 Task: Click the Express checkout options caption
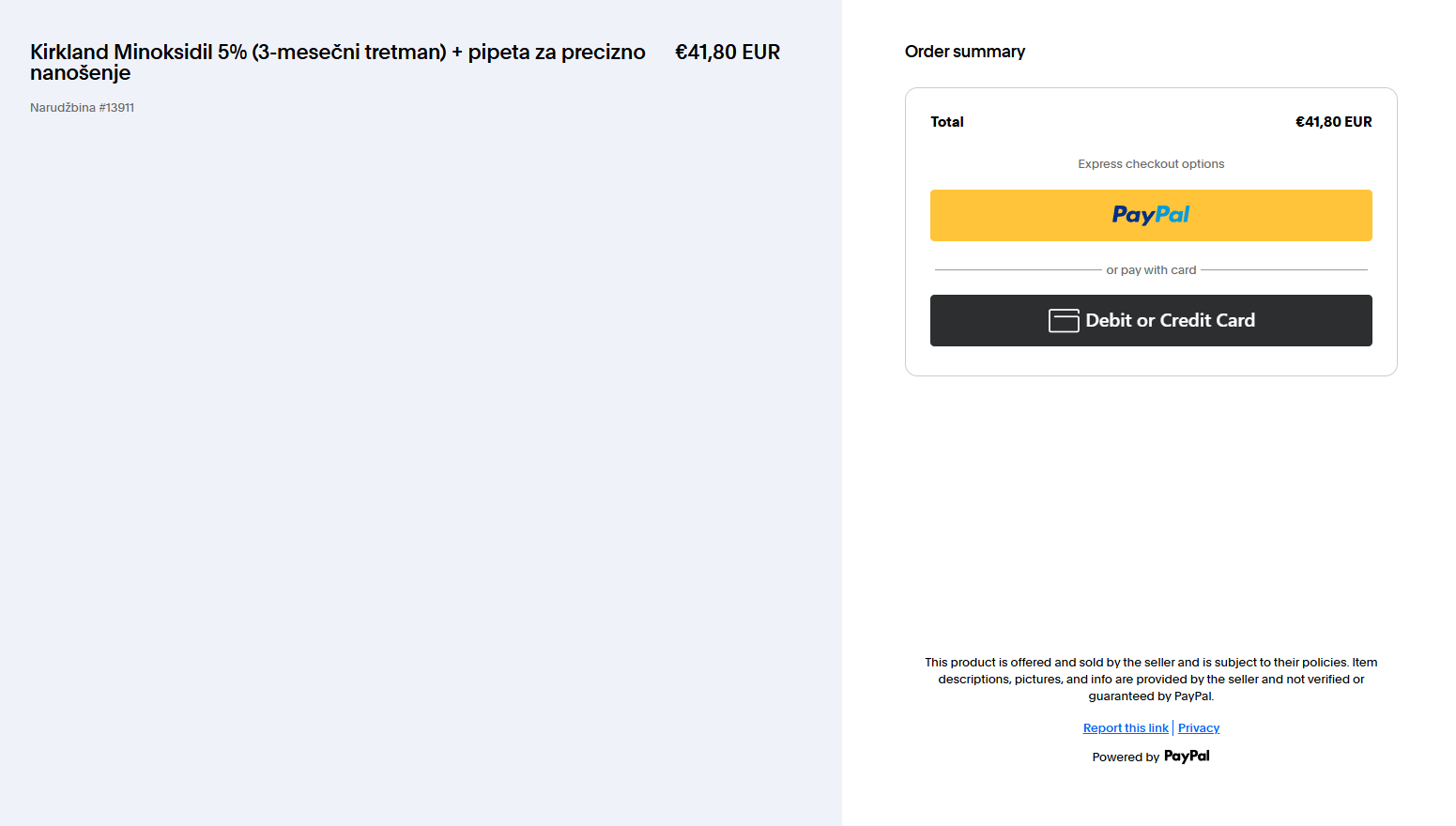point(1151,164)
